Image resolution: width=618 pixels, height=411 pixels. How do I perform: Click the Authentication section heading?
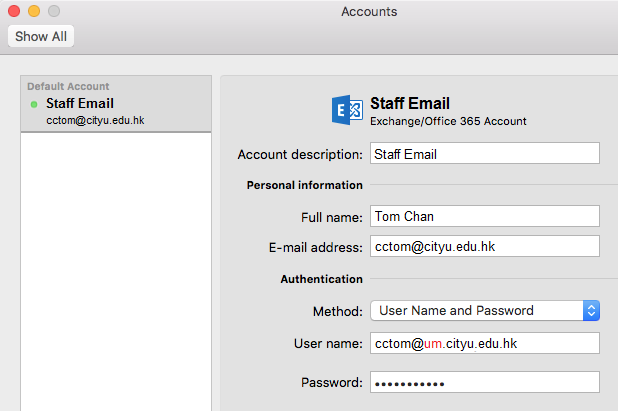click(320, 279)
